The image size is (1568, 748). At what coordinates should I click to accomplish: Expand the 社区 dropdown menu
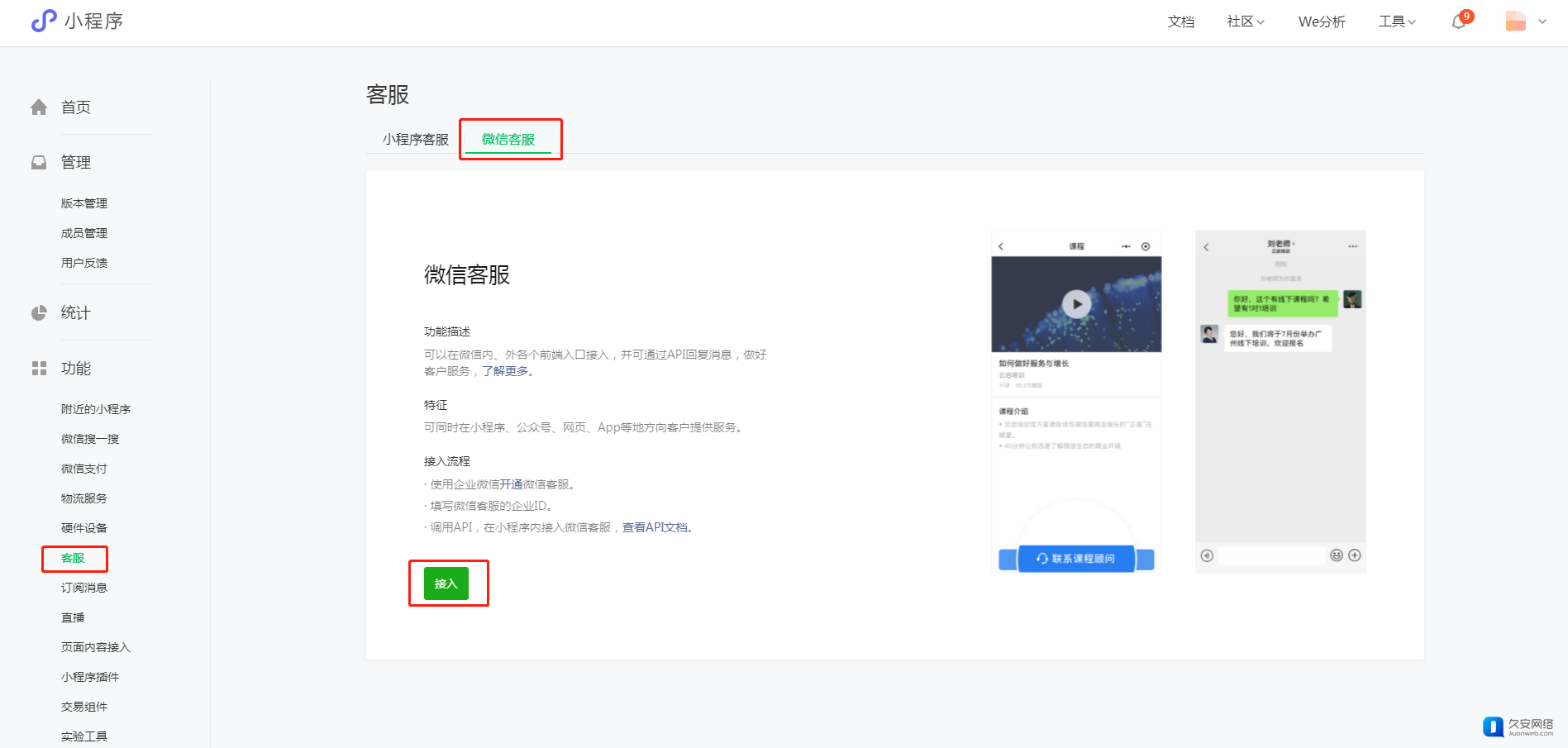click(x=1245, y=21)
